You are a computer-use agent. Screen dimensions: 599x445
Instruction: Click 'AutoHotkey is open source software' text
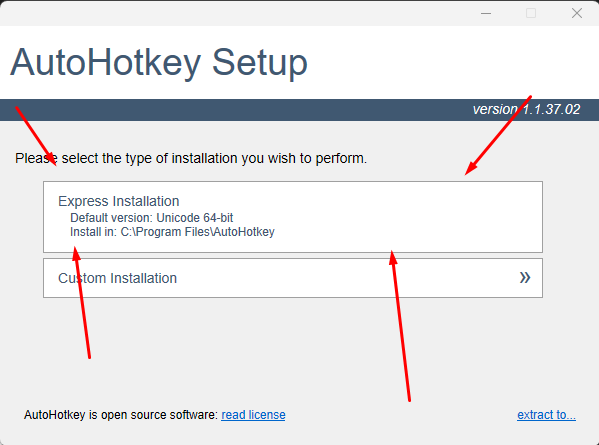pos(121,415)
